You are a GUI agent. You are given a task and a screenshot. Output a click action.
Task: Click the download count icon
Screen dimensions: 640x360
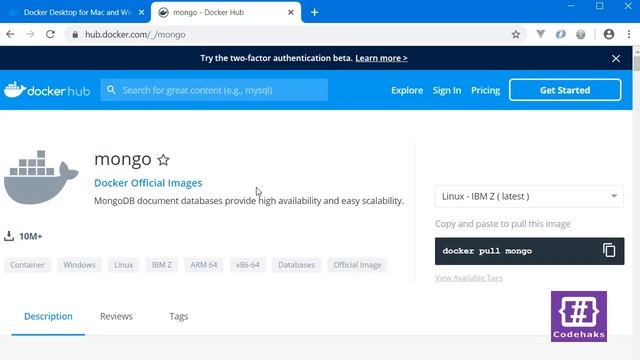click(x=9, y=236)
